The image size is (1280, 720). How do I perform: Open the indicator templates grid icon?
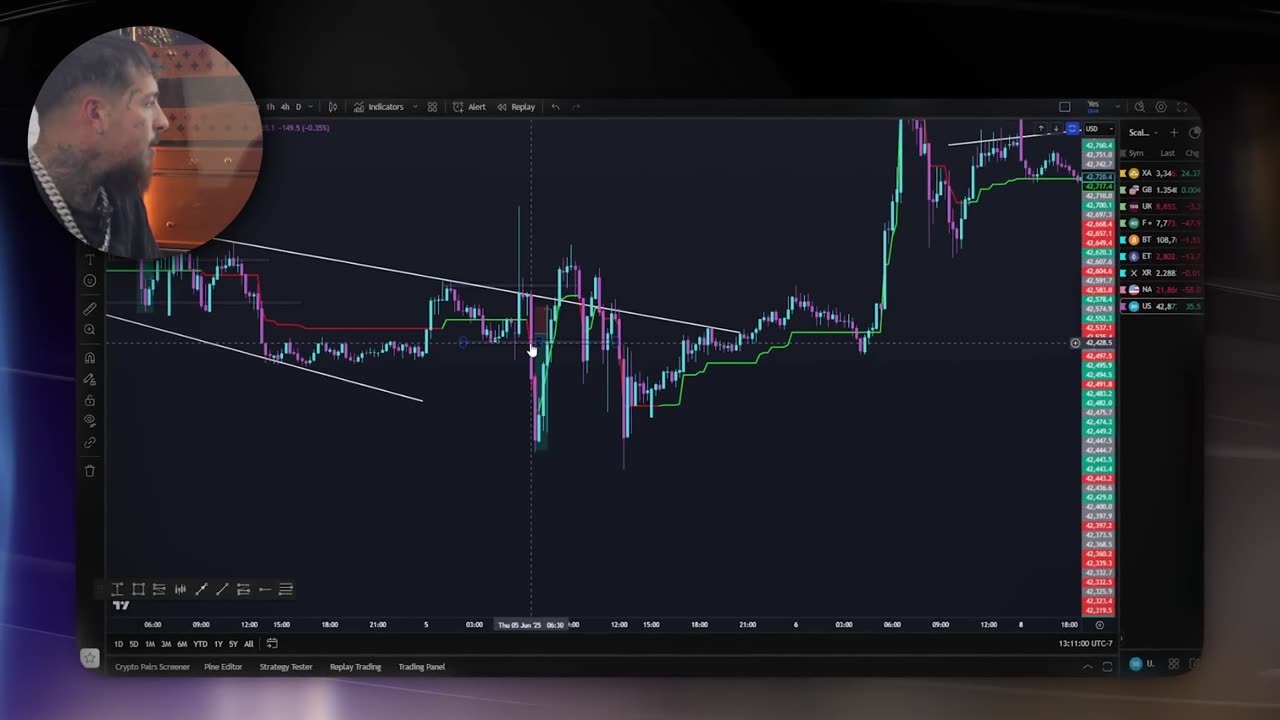[432, 107]
